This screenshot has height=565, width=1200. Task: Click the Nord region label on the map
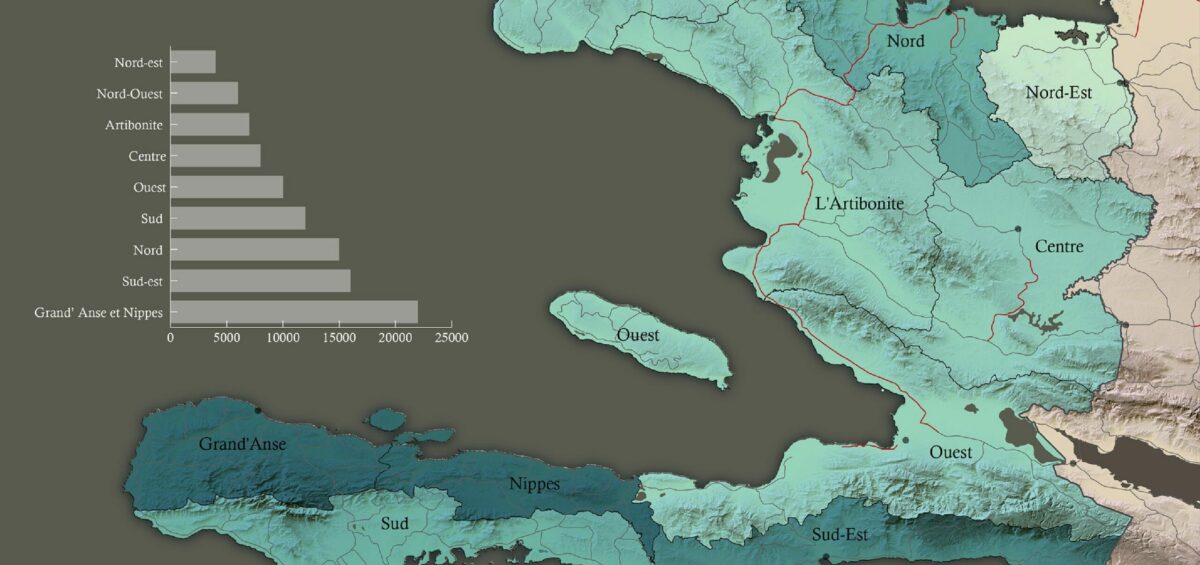pos(905,41)
